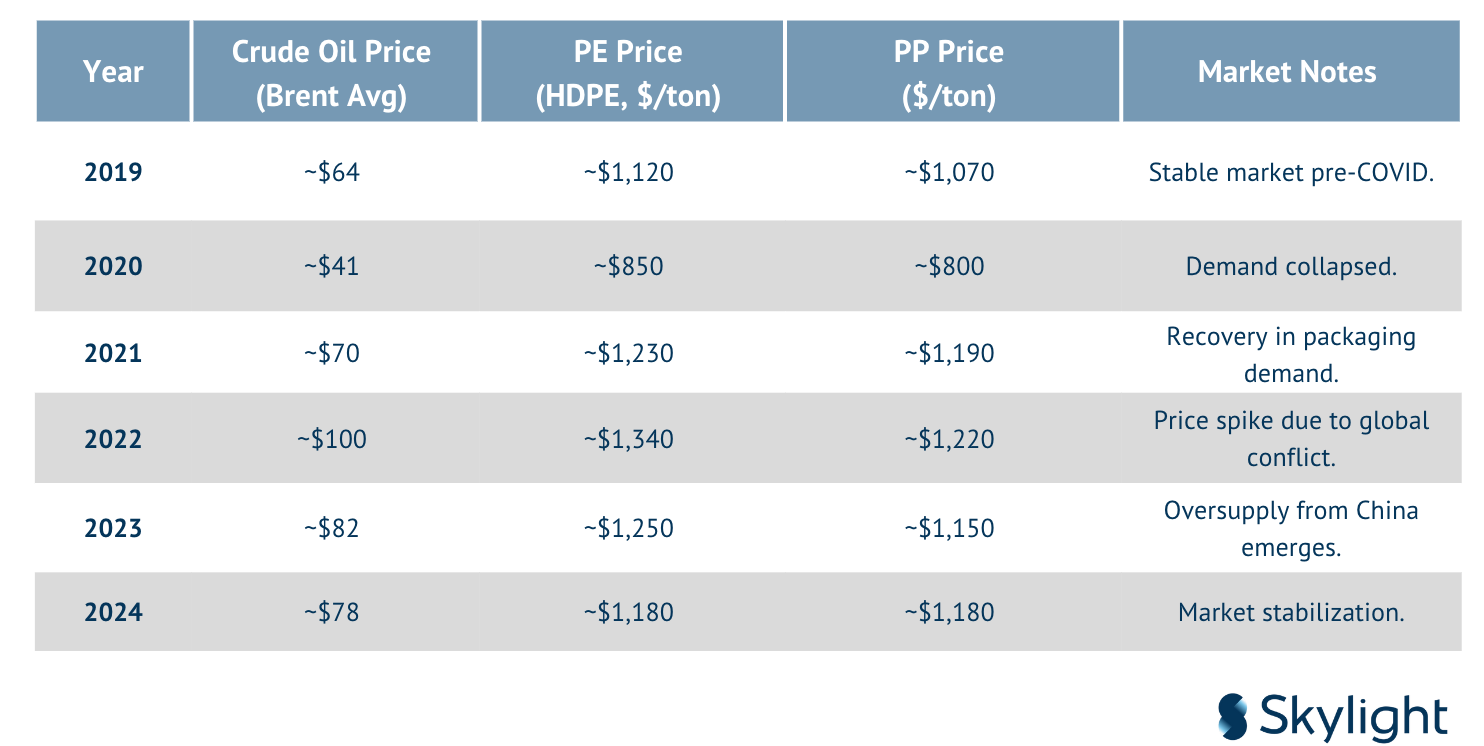
Task: Select the 2020 year row label
Action: [113, 266]
